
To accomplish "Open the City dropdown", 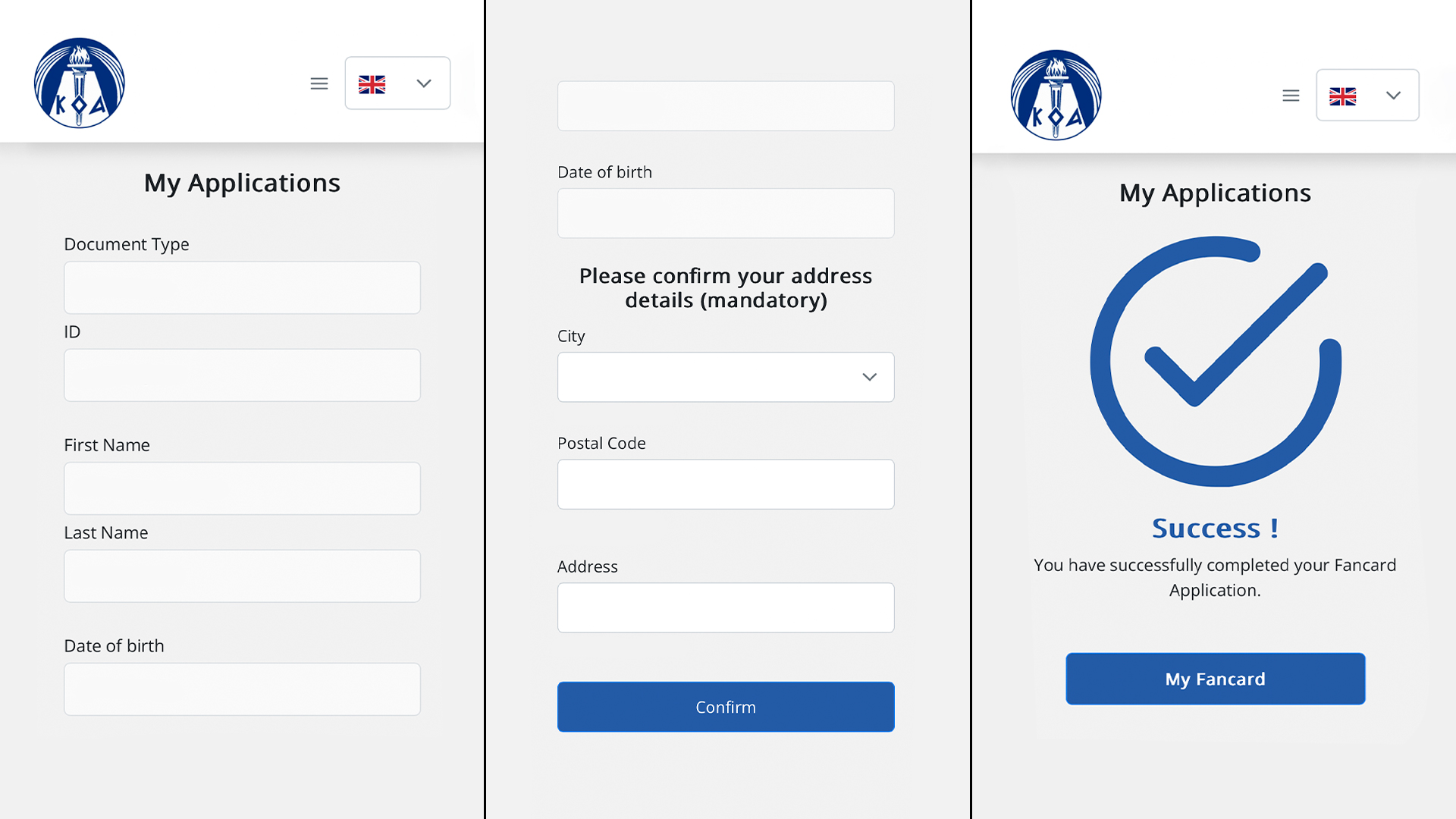I will [726, 377].
